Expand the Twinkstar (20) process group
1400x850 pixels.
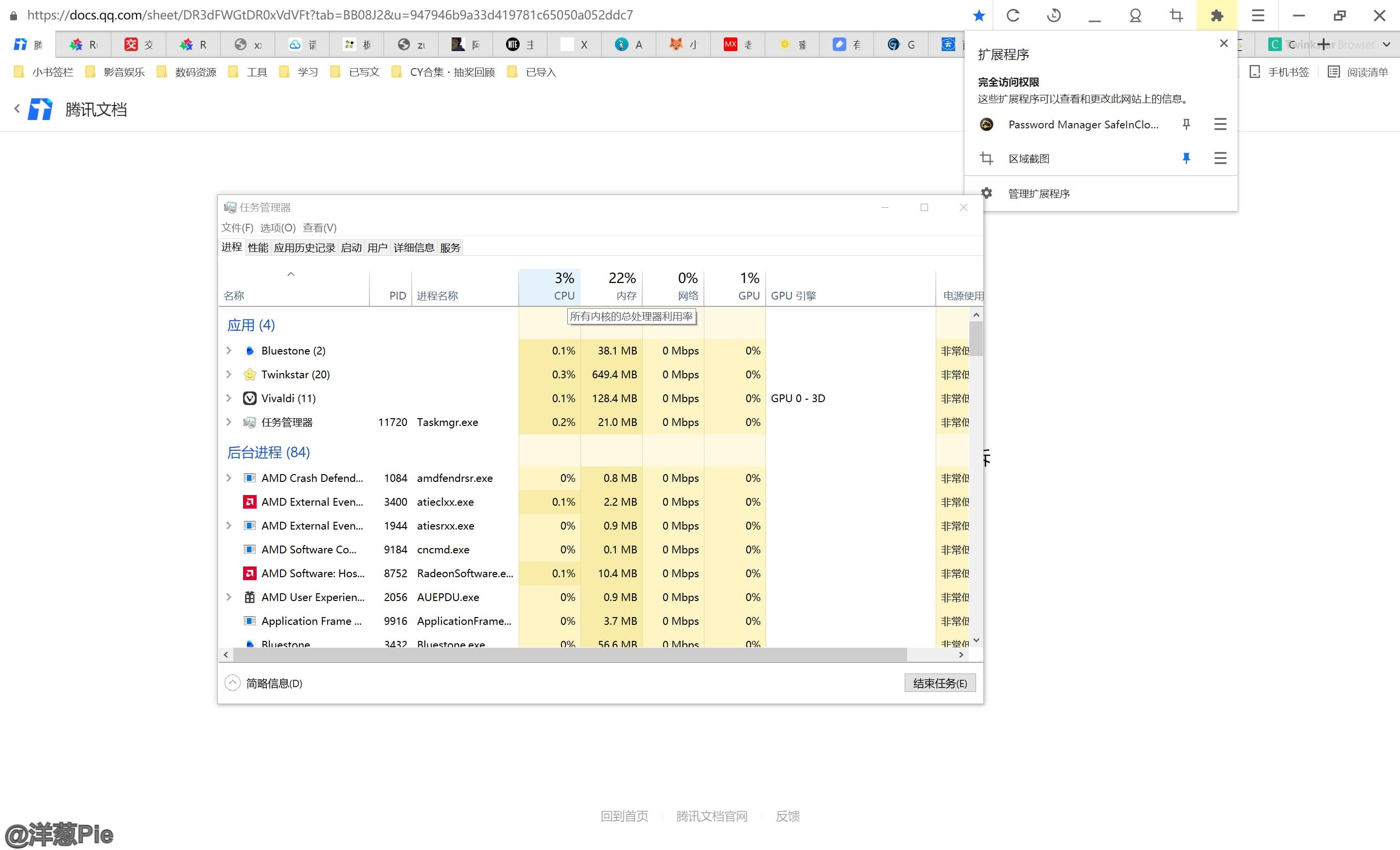tap(229, 374)
